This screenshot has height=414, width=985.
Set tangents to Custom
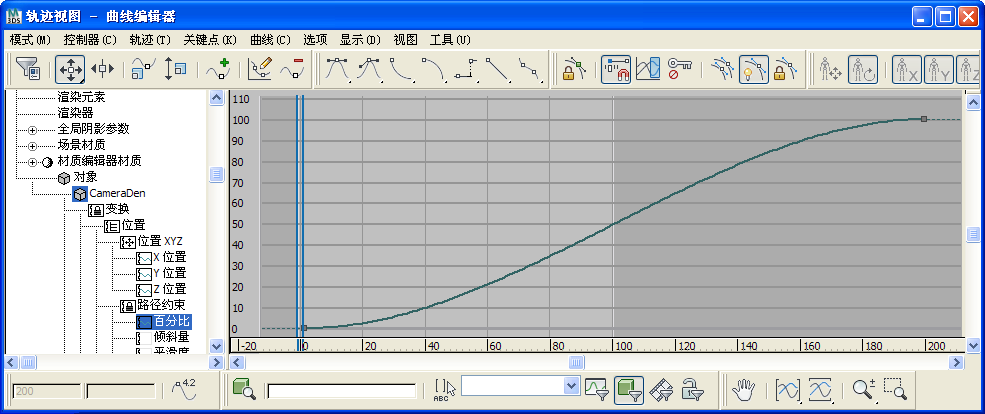(370, 69)
